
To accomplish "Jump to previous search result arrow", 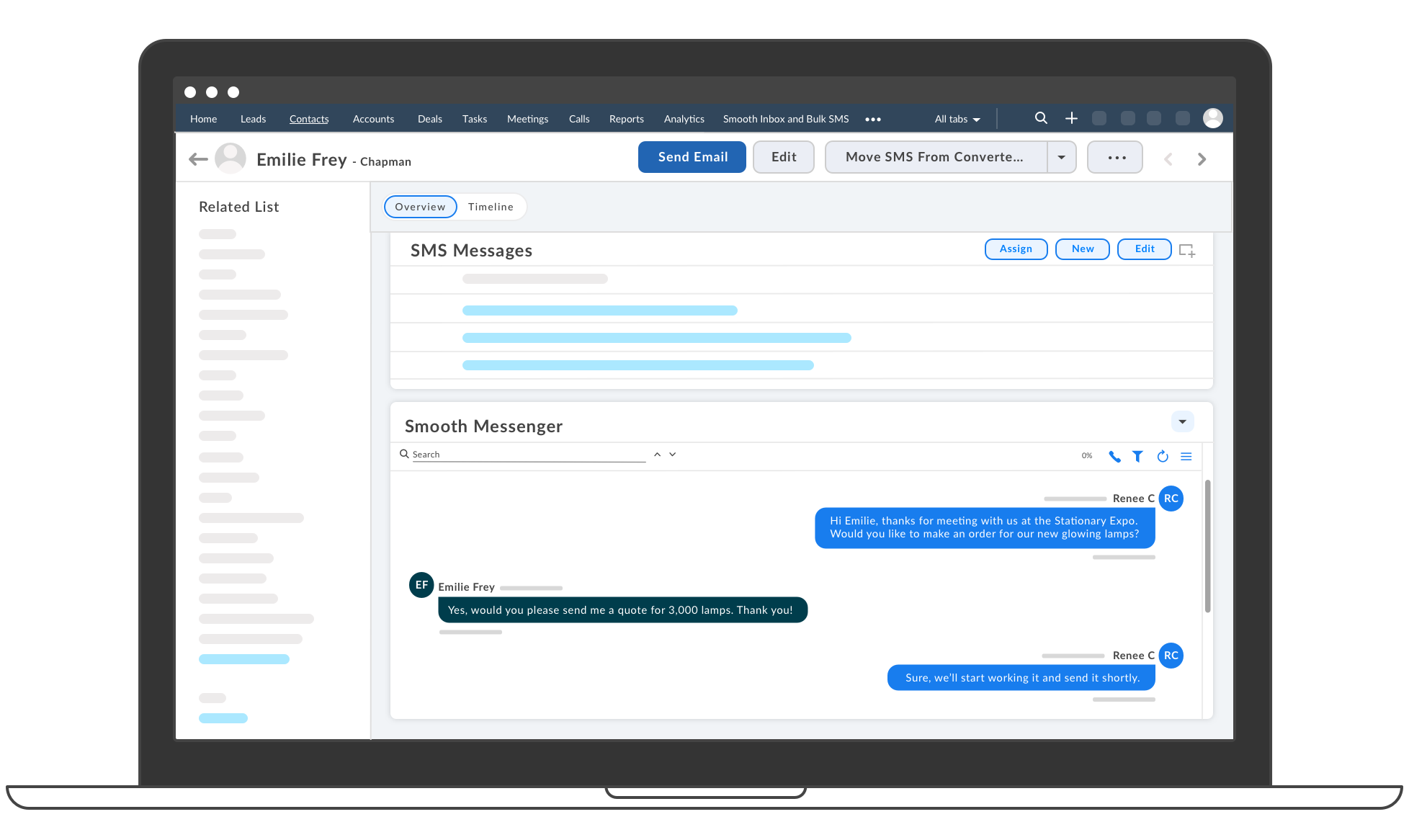I will [x=657, y=455].
